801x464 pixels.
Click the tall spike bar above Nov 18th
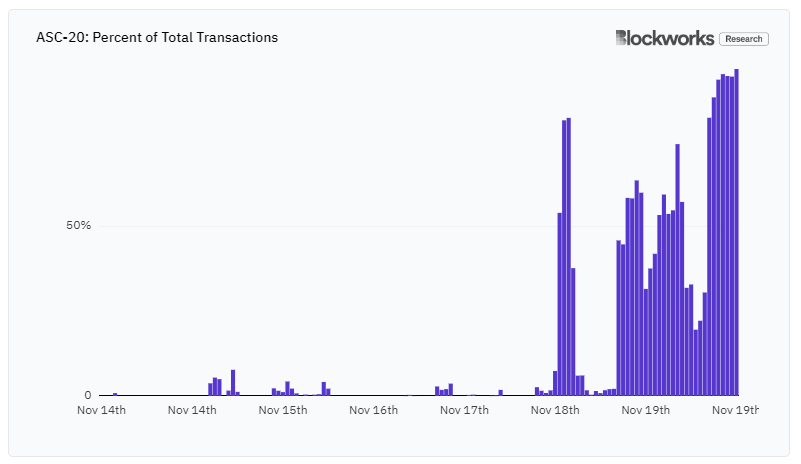tap(569, 257)
